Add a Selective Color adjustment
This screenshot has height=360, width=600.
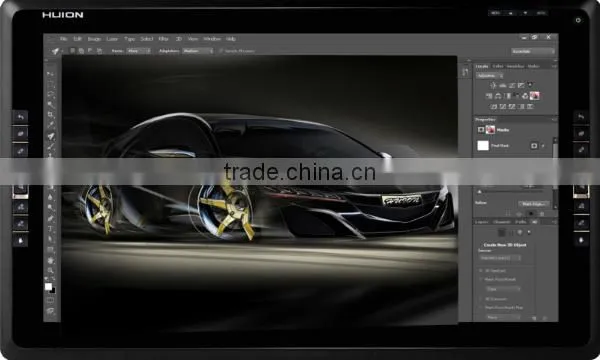[530, 106]
